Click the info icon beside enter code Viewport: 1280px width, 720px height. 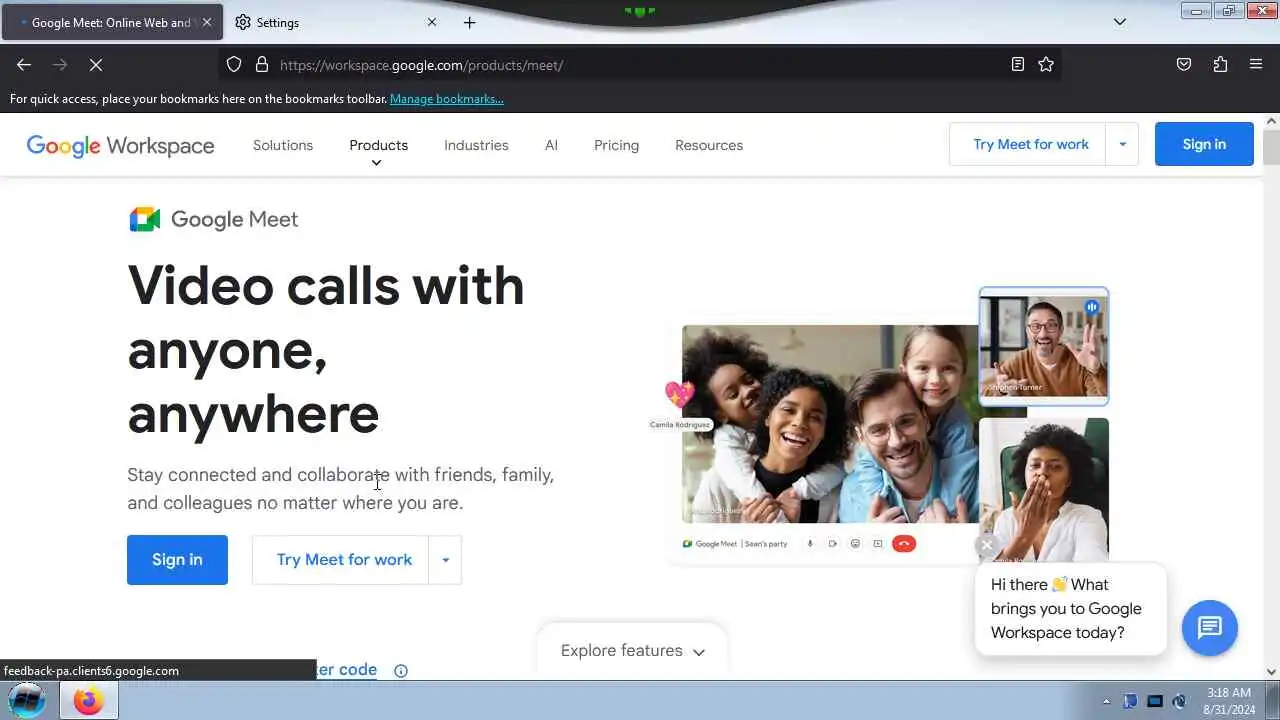[x=401, y=671]
